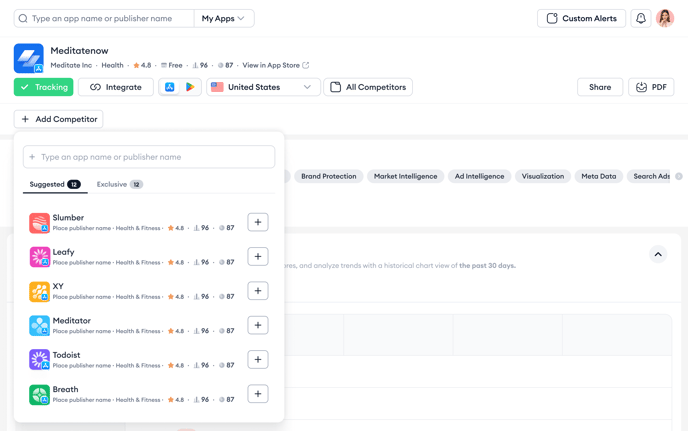Select the Ad Intelligence chip

[x=479, y=176]
